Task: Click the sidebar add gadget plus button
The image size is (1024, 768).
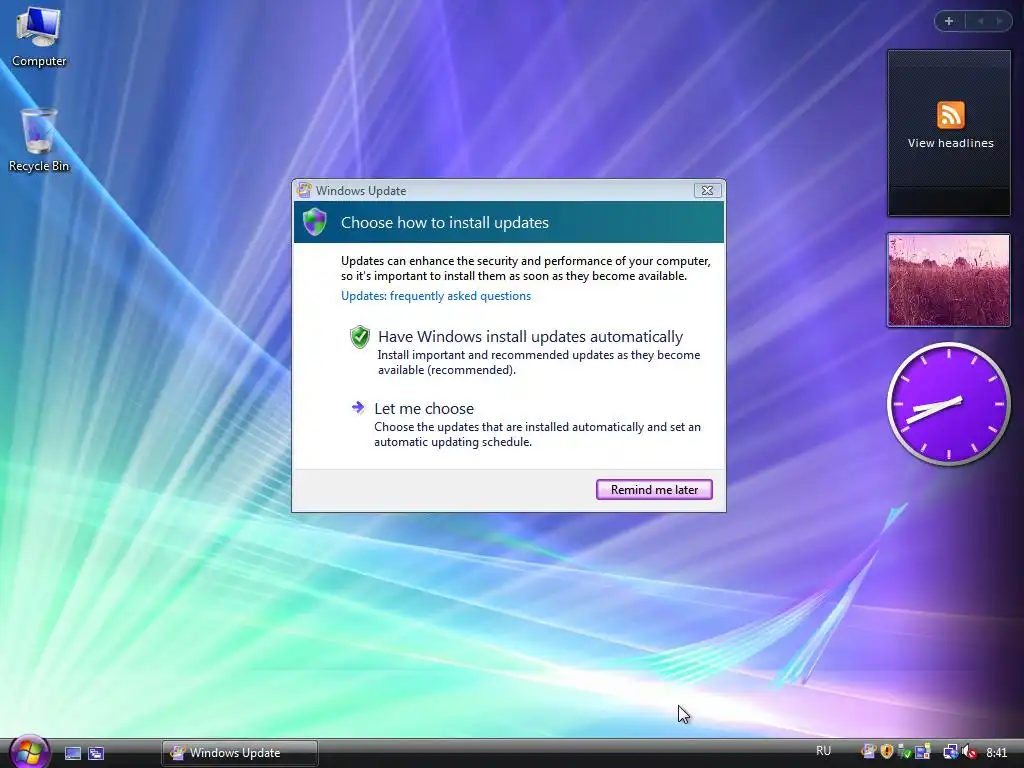Action: click(949, 21)
